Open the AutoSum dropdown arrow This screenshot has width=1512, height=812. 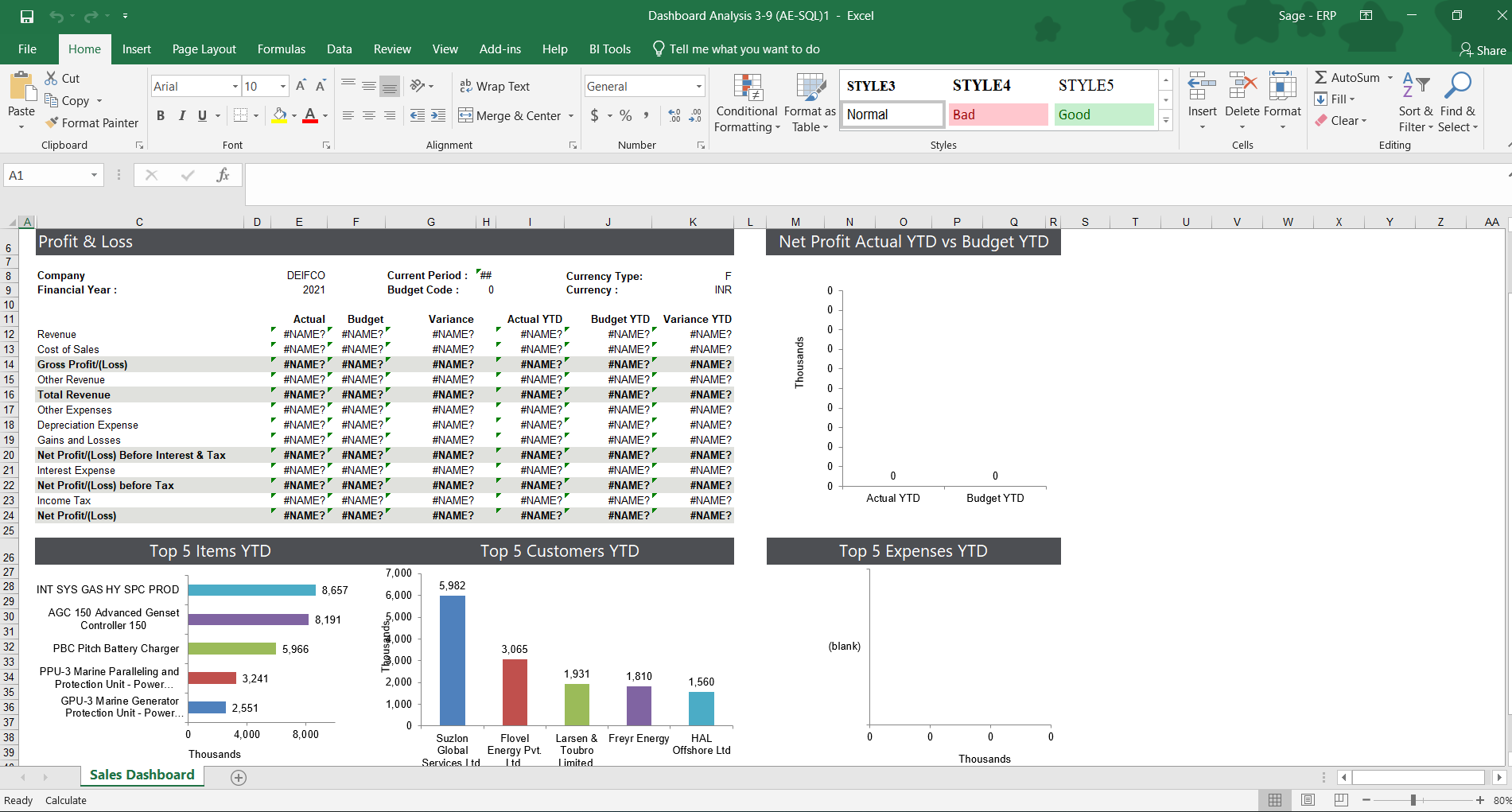1390,77
